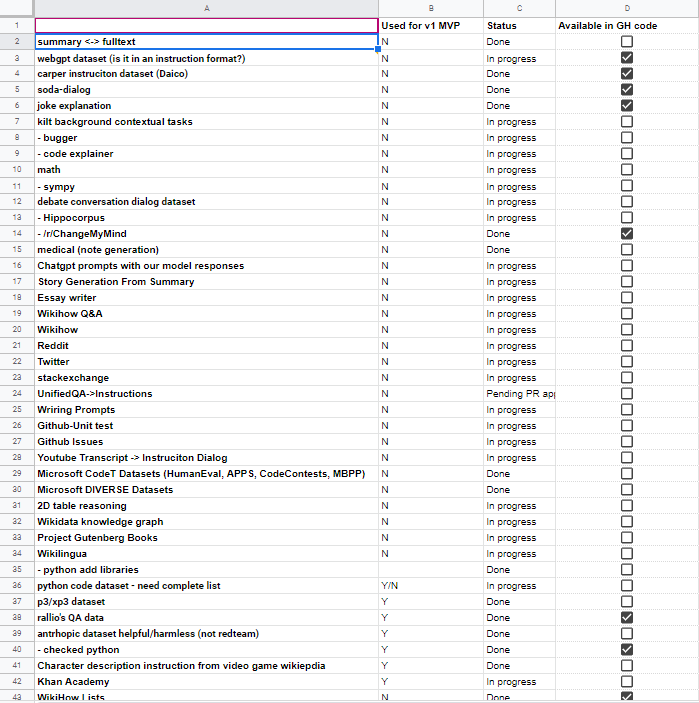Check the Microsoft DIVERSE Datasets checkbox
The image size is (699, 703).
coord(626,490)
